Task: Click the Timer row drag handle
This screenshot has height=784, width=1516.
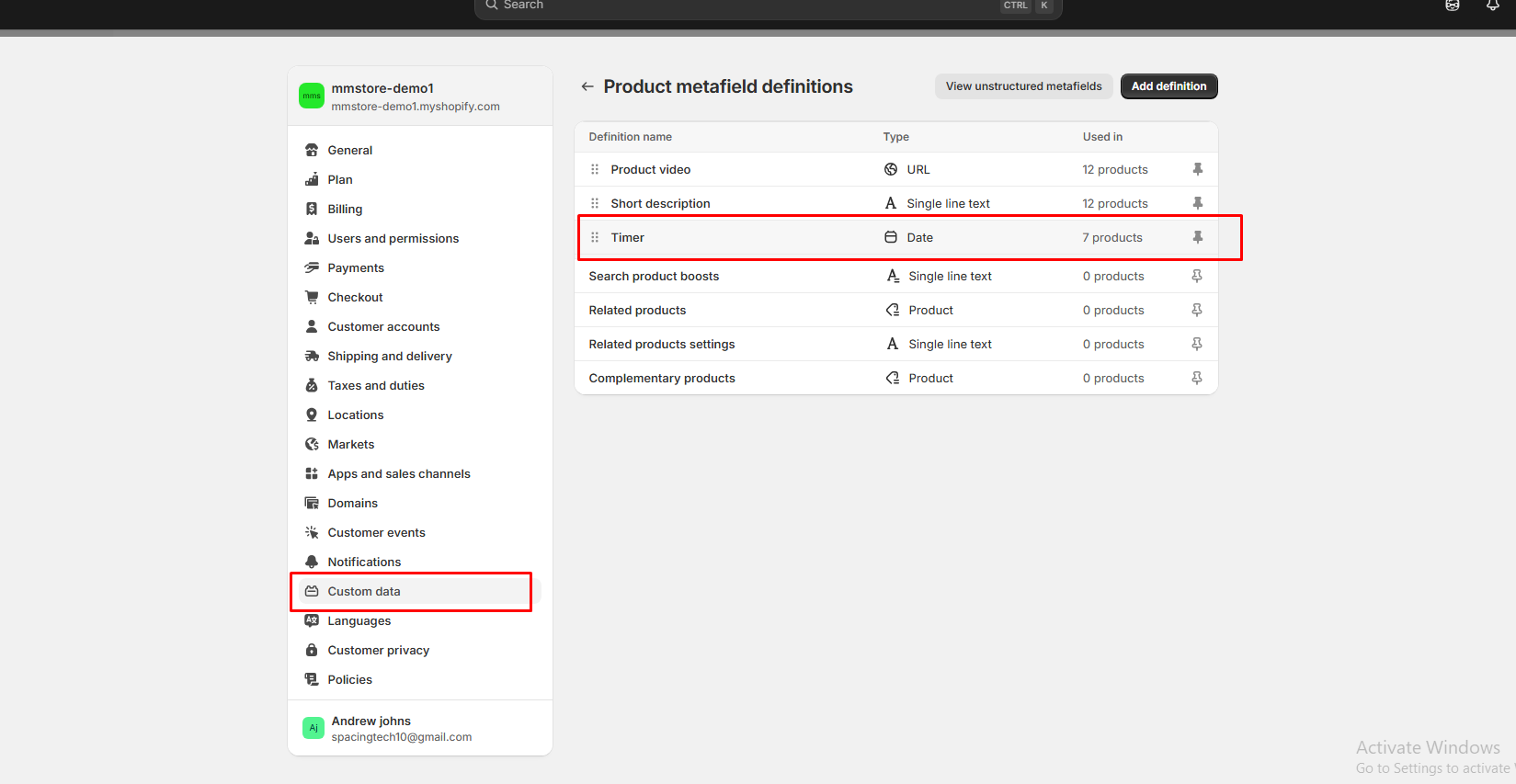Action: click(x=595, y=237)
